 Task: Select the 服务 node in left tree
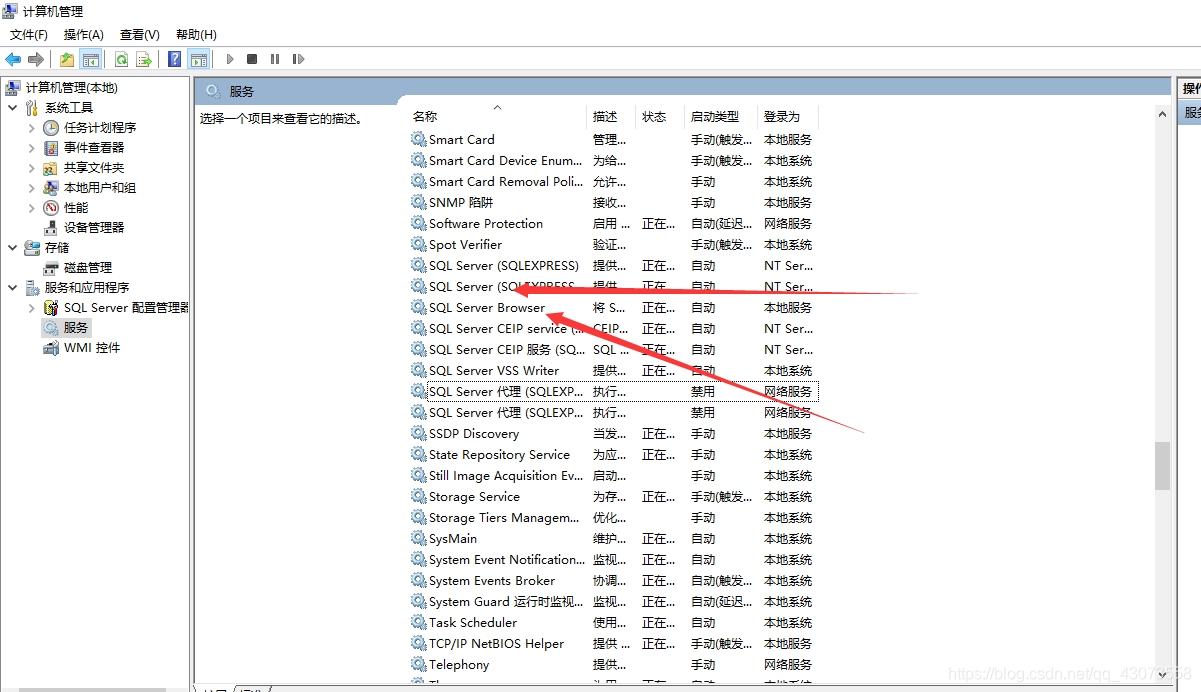click(76, 328)
